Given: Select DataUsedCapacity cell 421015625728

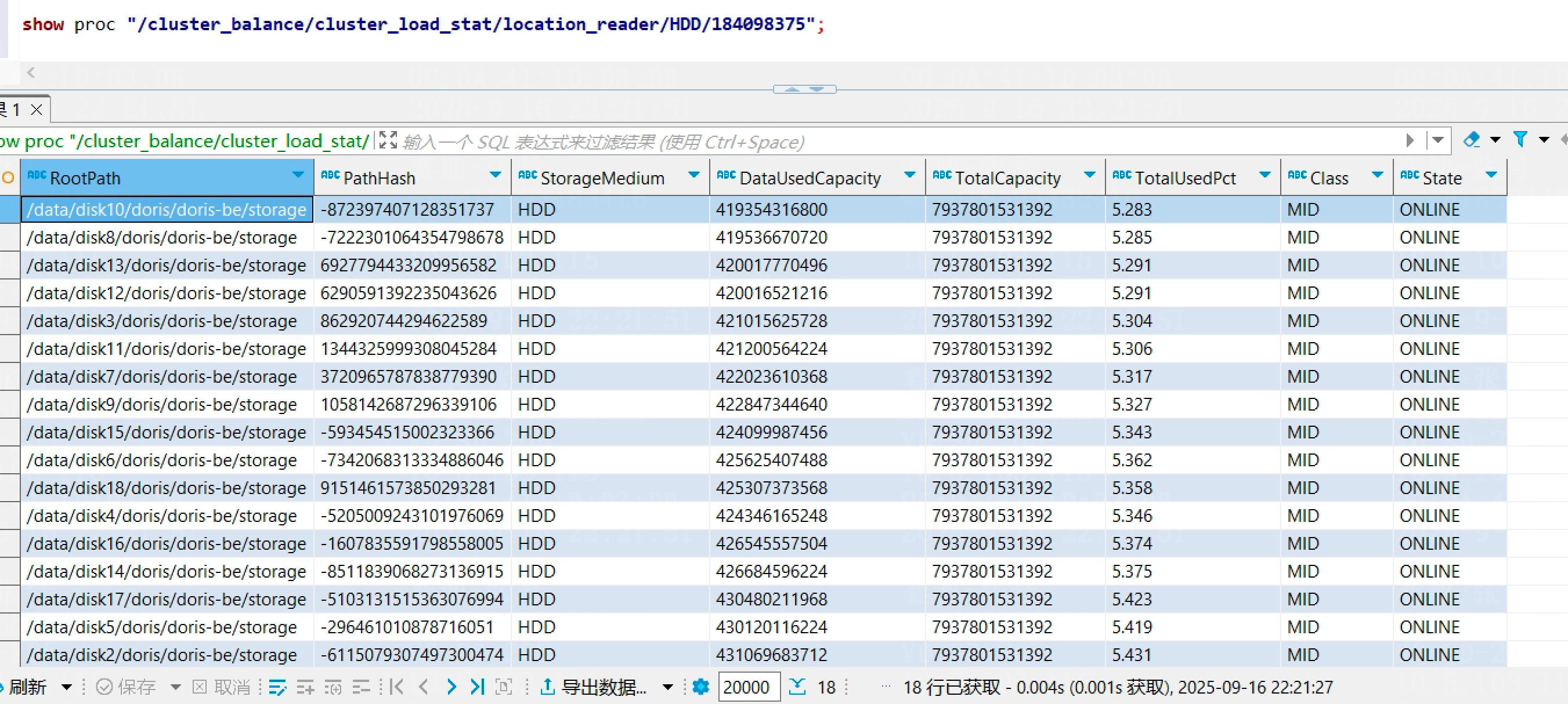Looking at the screenshot, I should (x=817, y=321).
